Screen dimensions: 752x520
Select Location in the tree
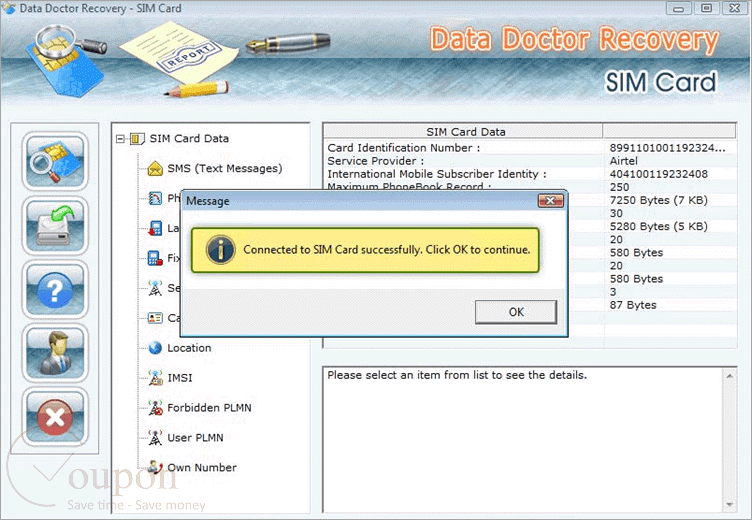coord(189,348)
